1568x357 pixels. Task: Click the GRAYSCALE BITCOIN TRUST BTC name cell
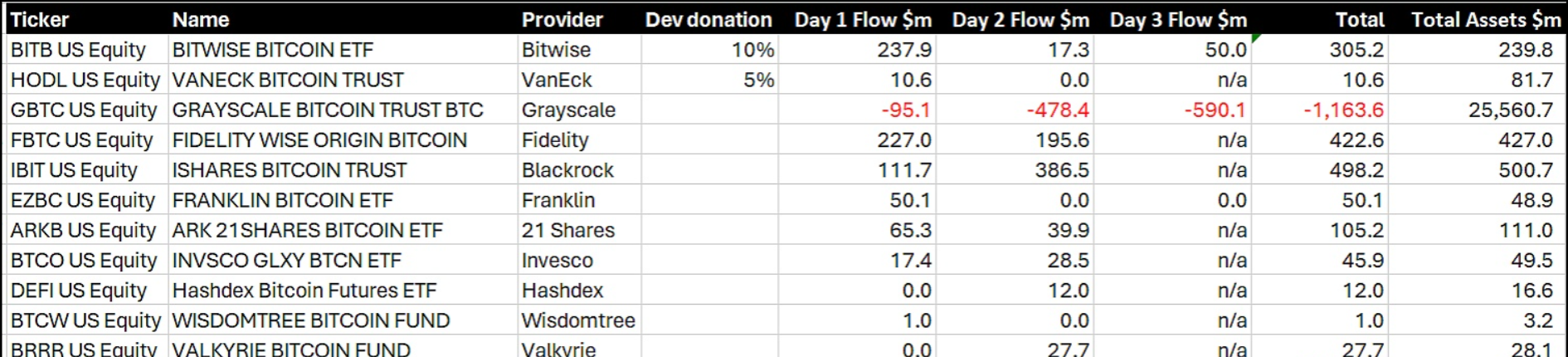tap(327, 110)
